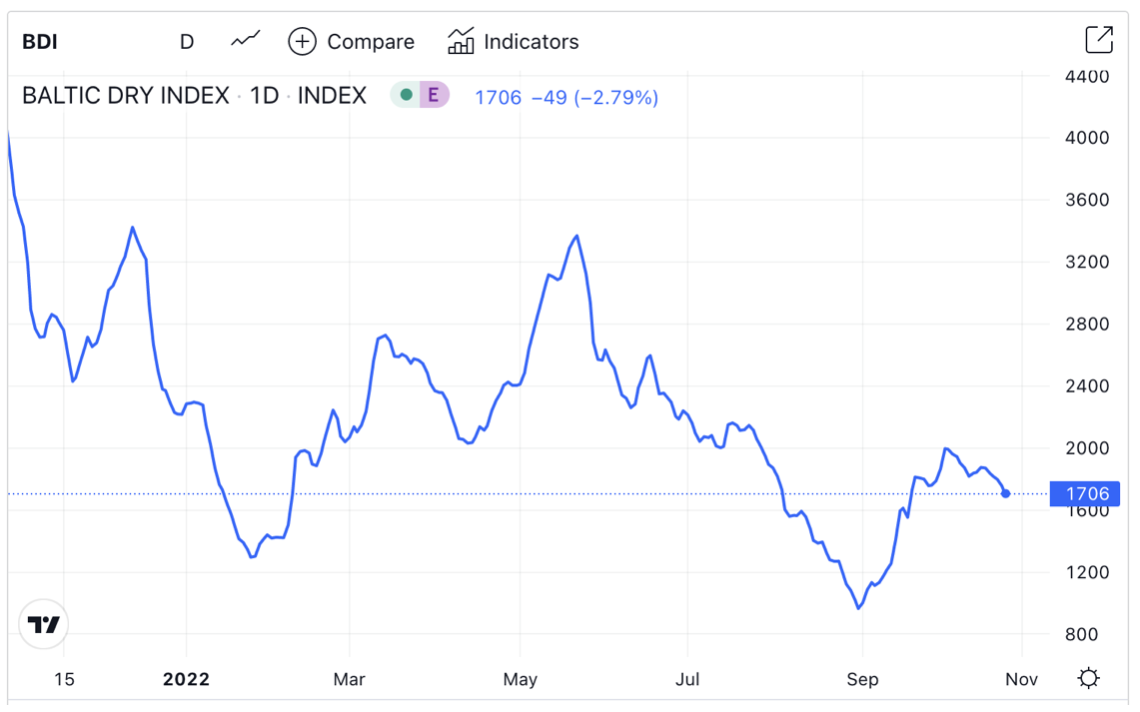Click the 4000 price scale label
Viewport: 1140px width, 712px height.
point(1086,137)
